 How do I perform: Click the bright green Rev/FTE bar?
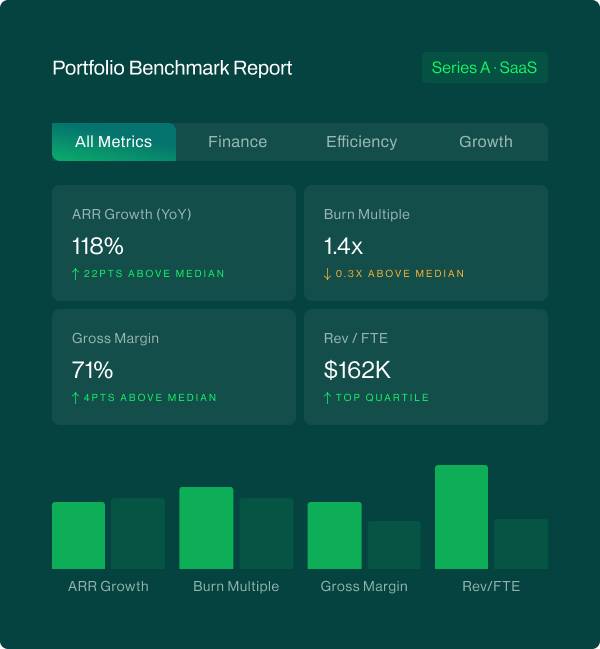click(461, 517)
